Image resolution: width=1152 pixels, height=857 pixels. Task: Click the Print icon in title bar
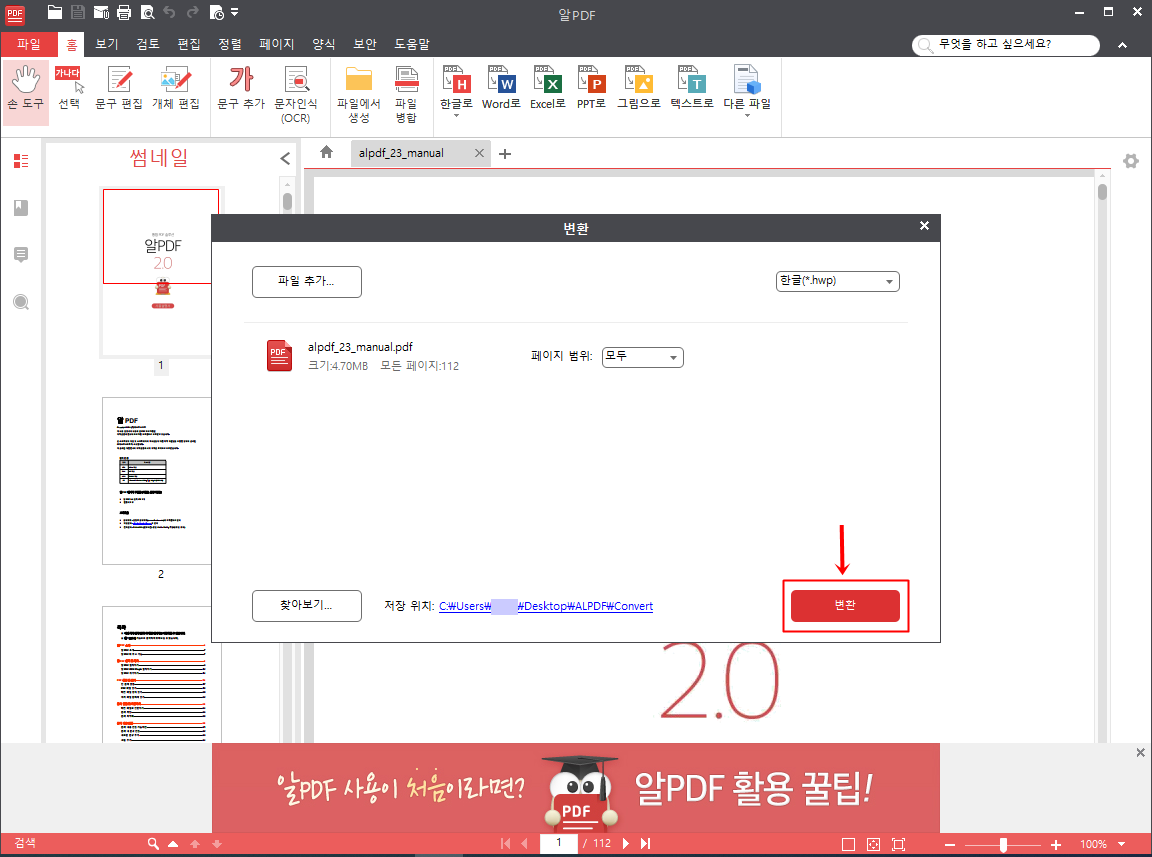[x=124, y=12]
